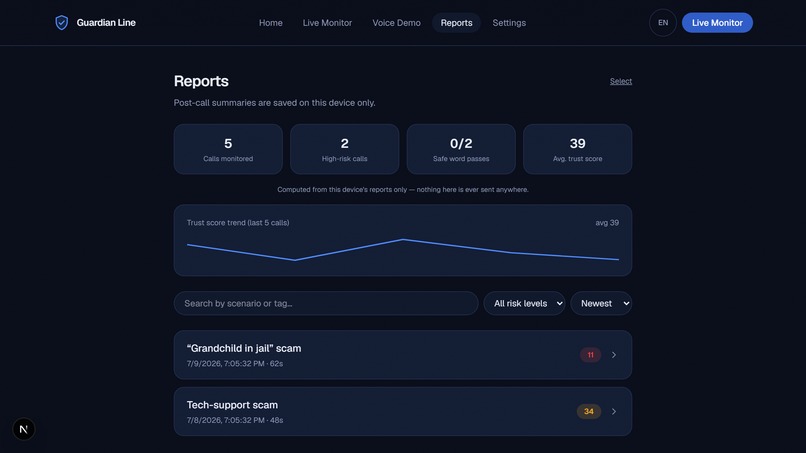Viewport: 806px width, 453px height.
Task: Open the Settings nav item
Action: click(x=509, y=23)
